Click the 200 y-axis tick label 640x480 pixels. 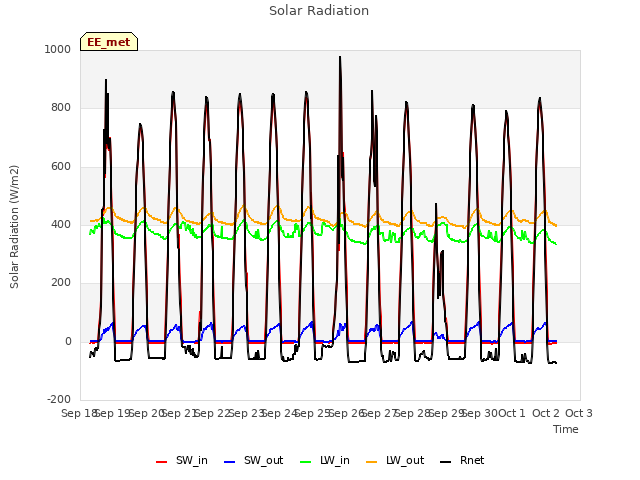pos(61,282)
